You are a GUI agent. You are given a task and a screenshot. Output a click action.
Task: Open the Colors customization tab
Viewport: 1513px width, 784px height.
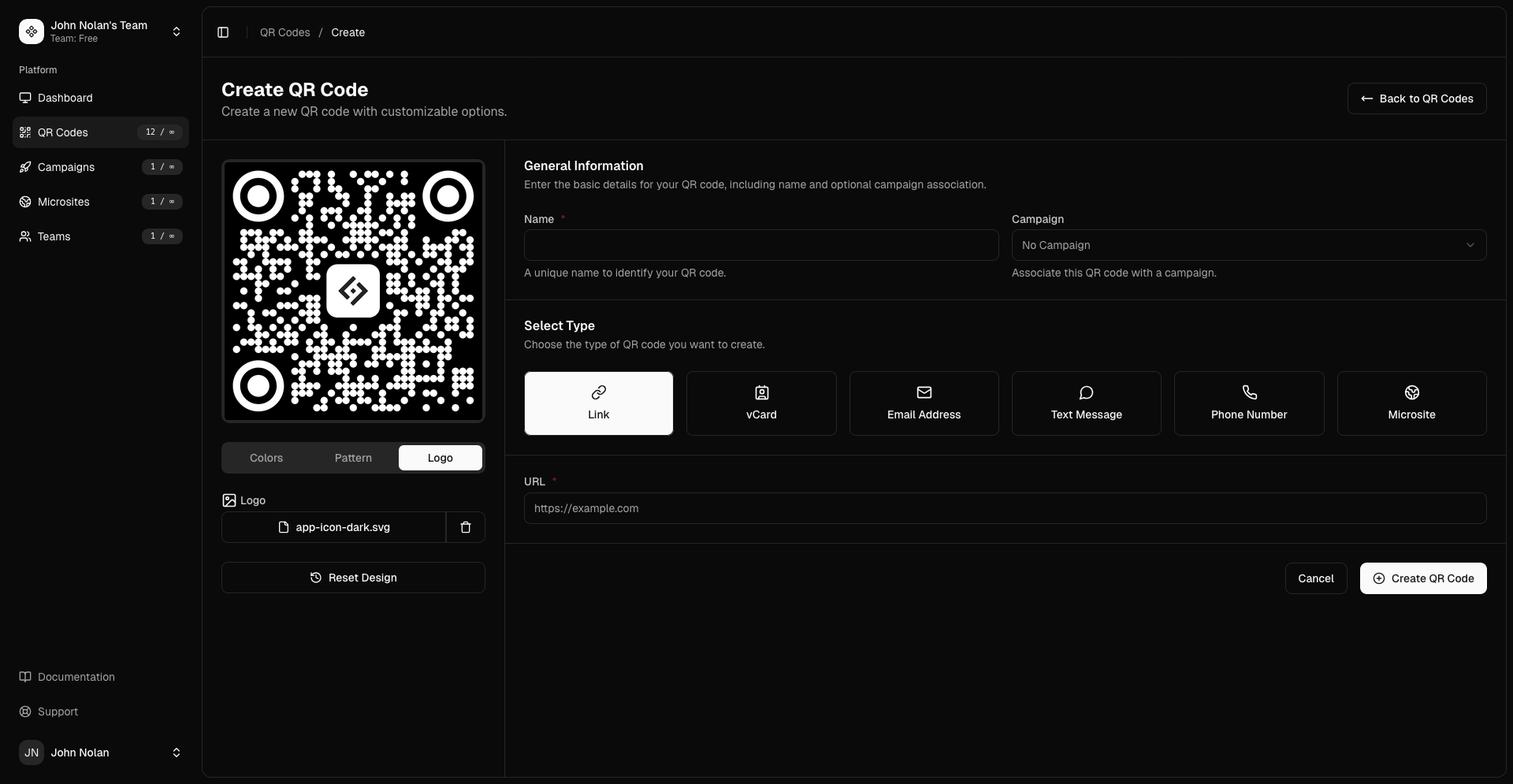[266, 458]
